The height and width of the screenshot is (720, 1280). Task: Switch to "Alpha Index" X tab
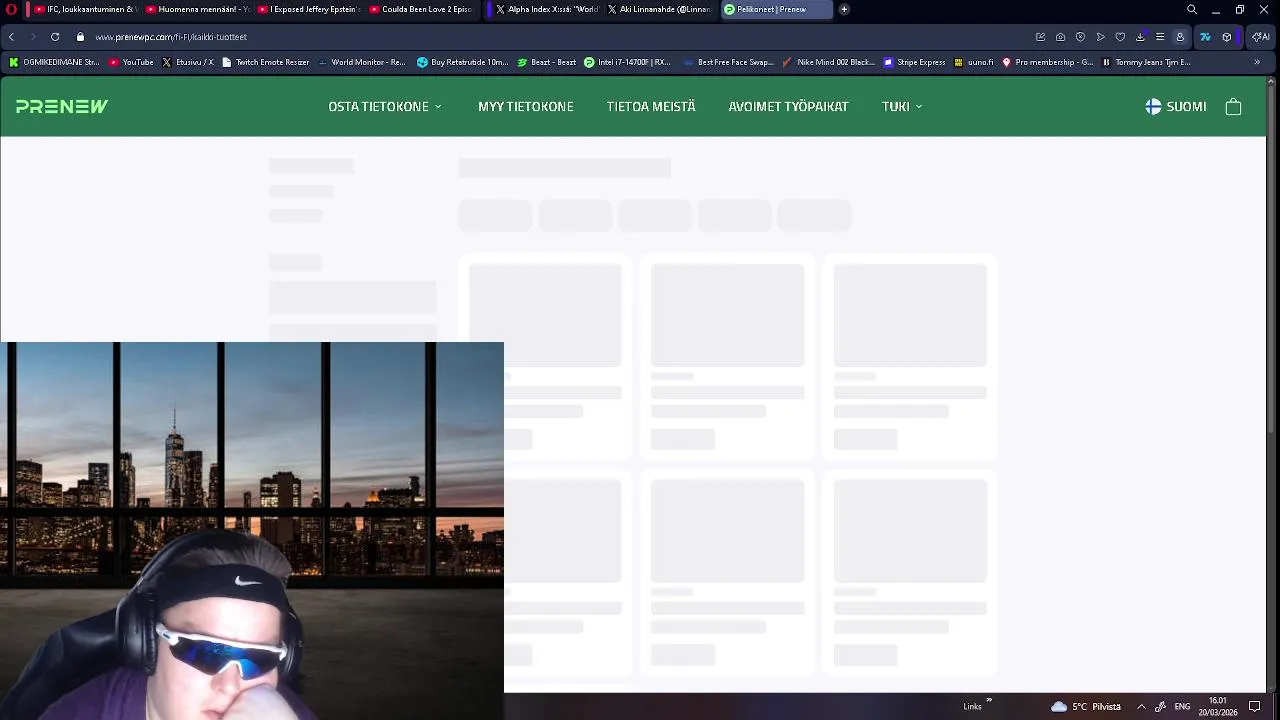[x=547, y=9]
